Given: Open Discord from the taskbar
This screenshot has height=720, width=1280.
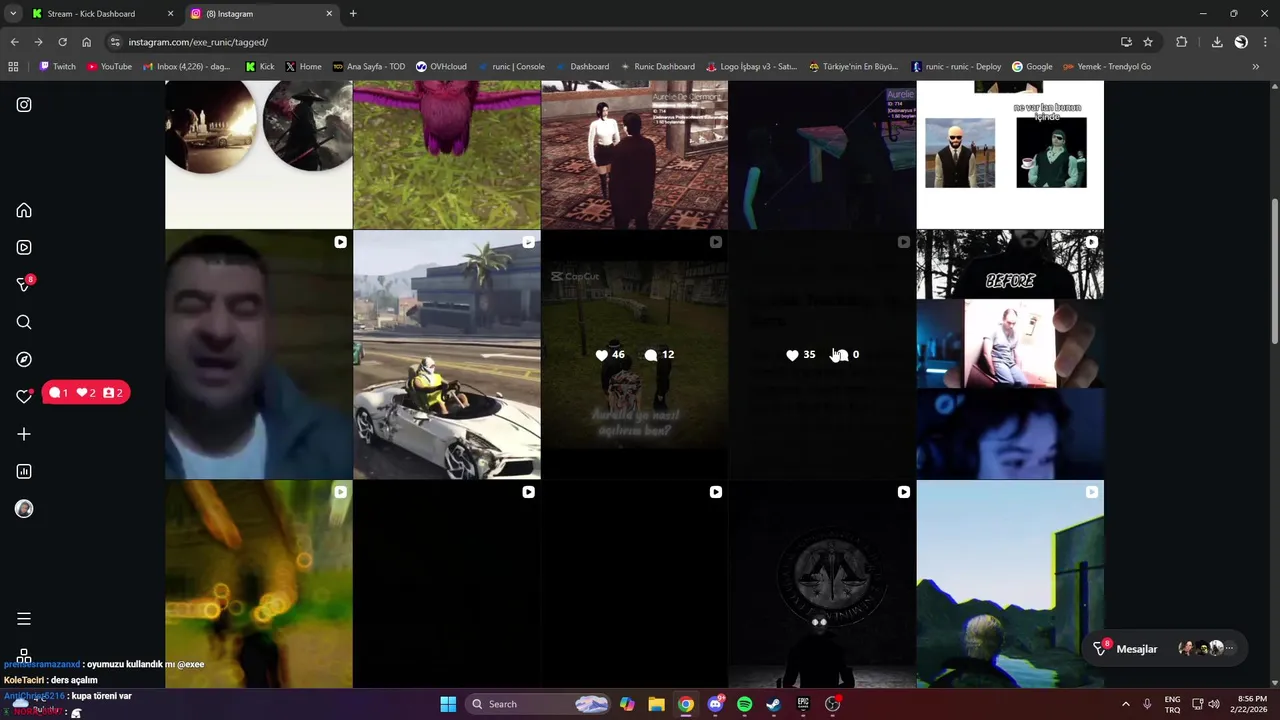Looking at the screenshot, I should [715, 704].
